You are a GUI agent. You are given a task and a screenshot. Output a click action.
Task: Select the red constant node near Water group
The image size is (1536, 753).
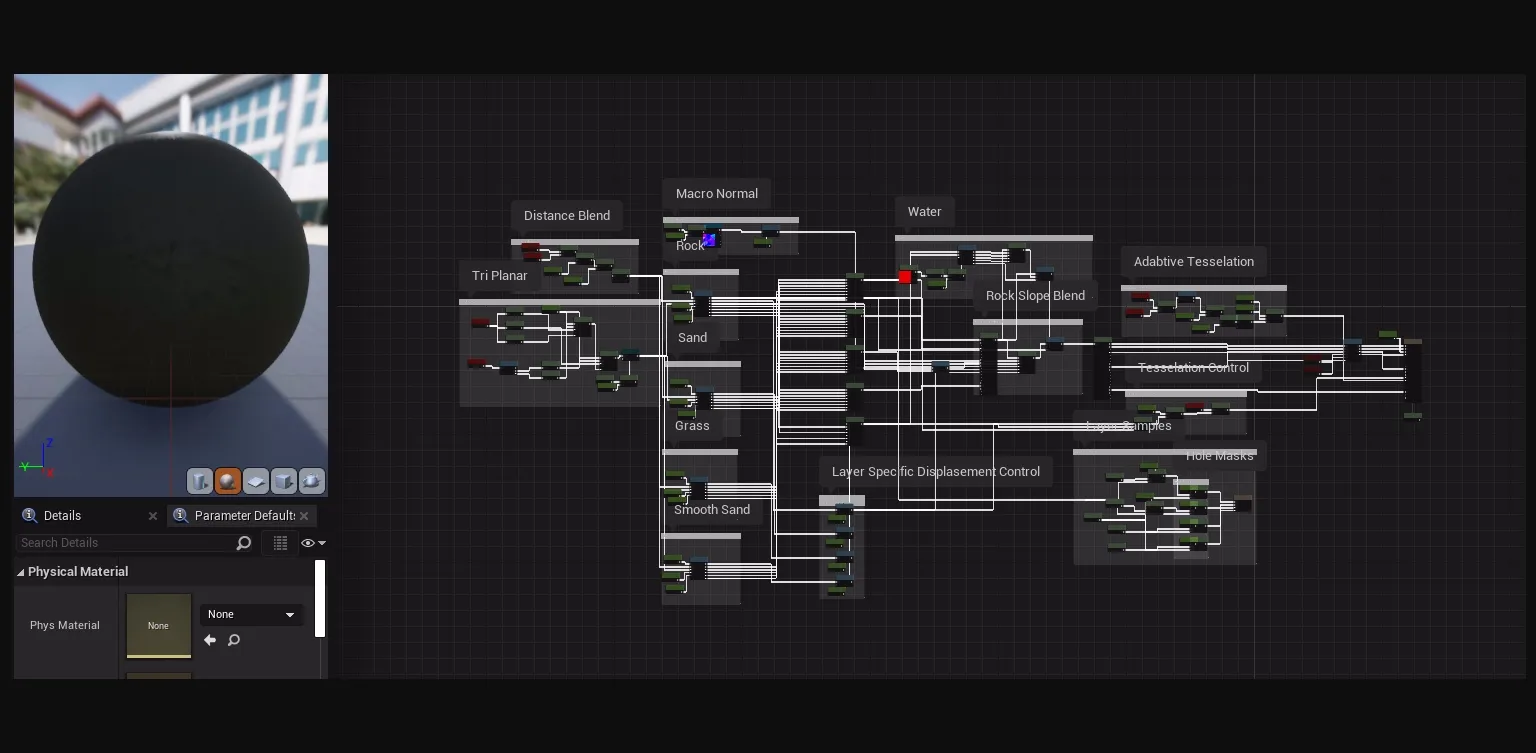(904, 276)
